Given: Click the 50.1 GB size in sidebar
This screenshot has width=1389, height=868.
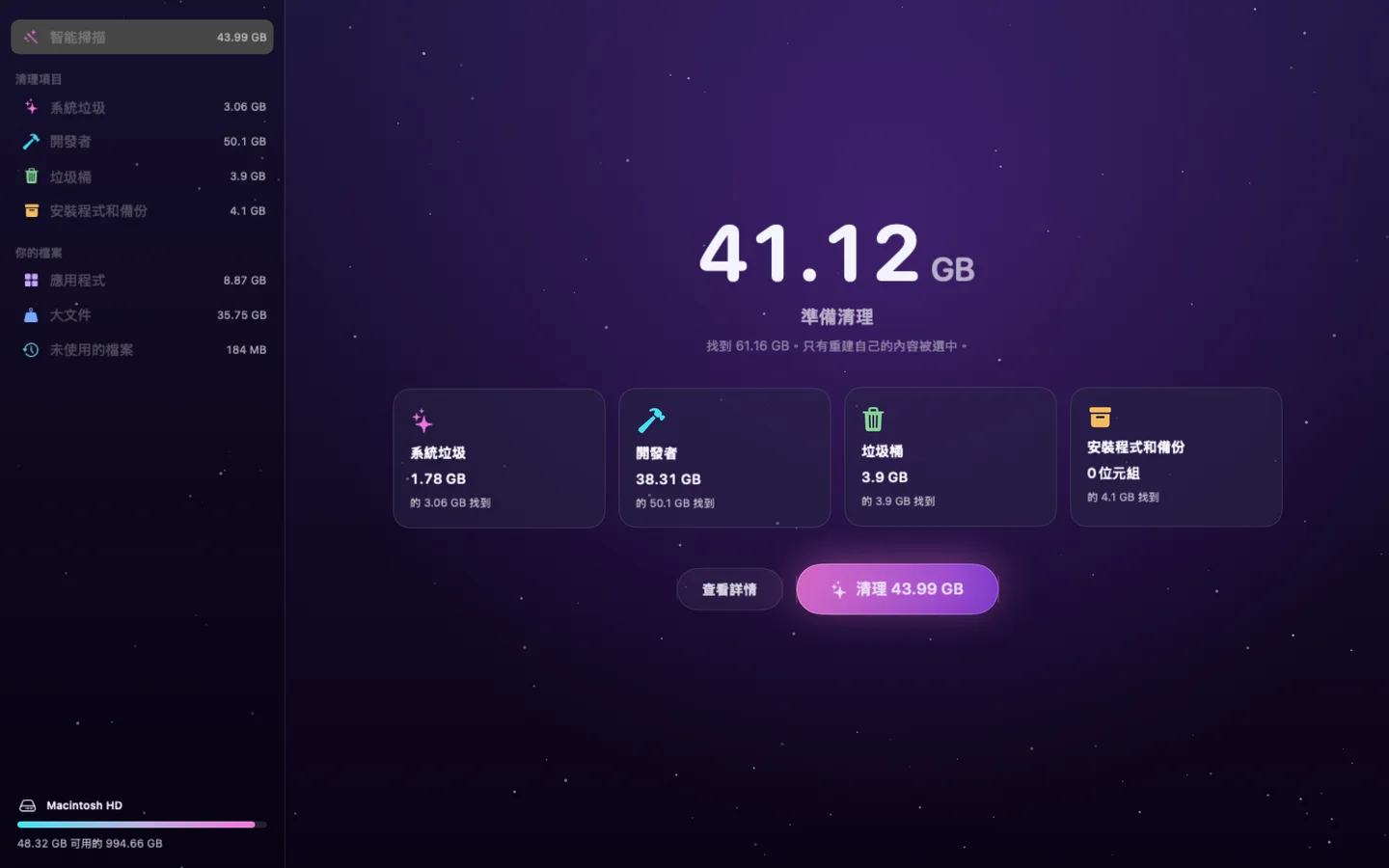Looking at the screenshot, I should (245, 142).
